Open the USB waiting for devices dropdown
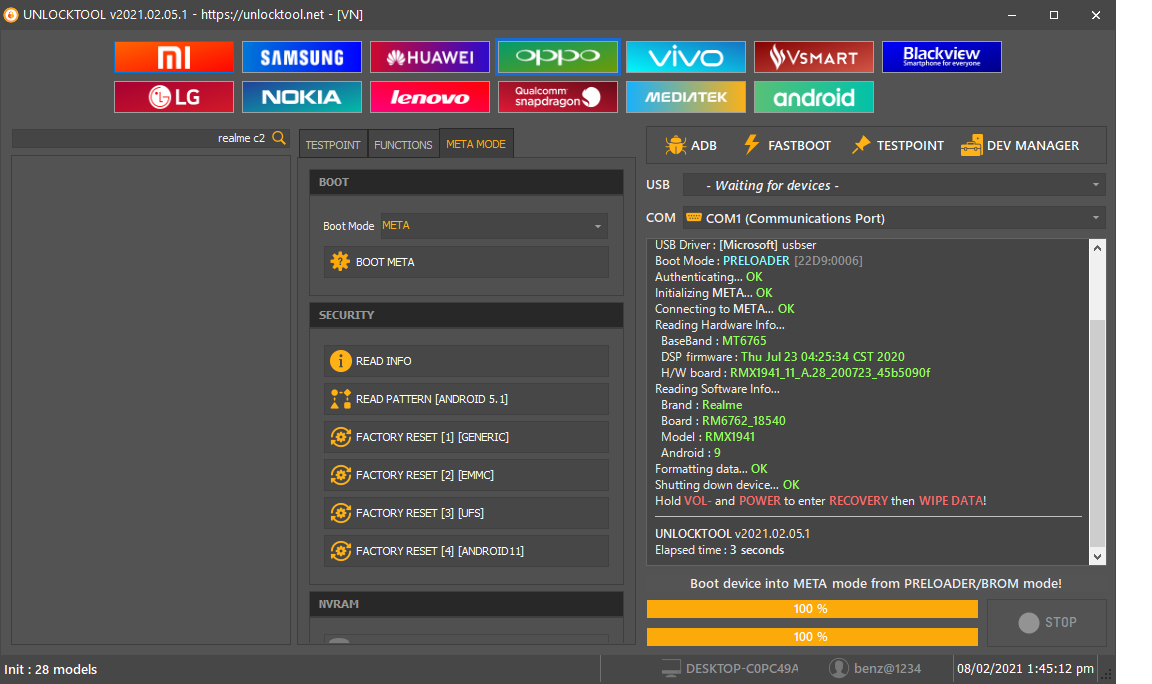The height and width of the screenshot is (684, 1152). [893, 185]
